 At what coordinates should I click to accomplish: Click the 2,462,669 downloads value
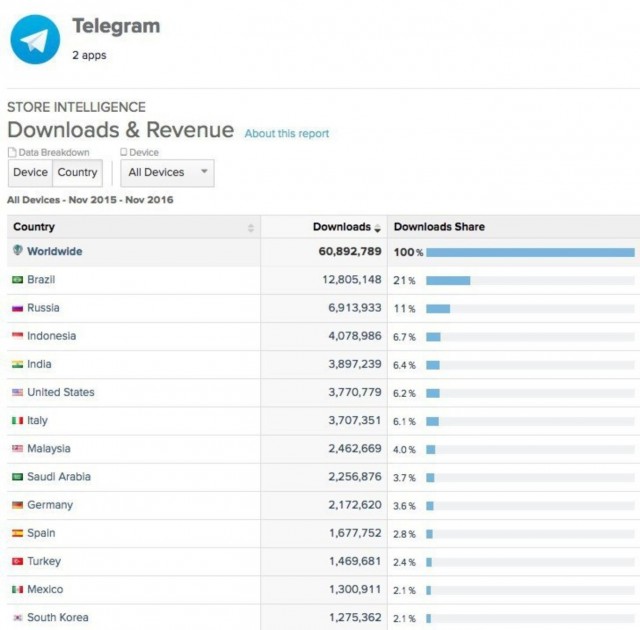click(x=355, y=449)
